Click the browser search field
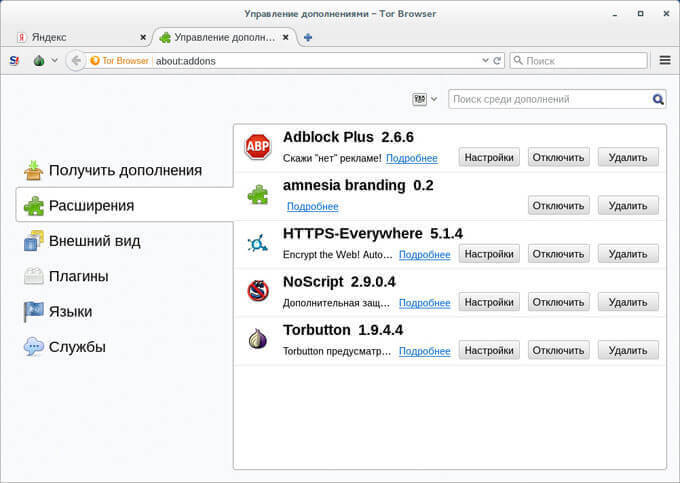680x483 pixels. coord(579,61)
